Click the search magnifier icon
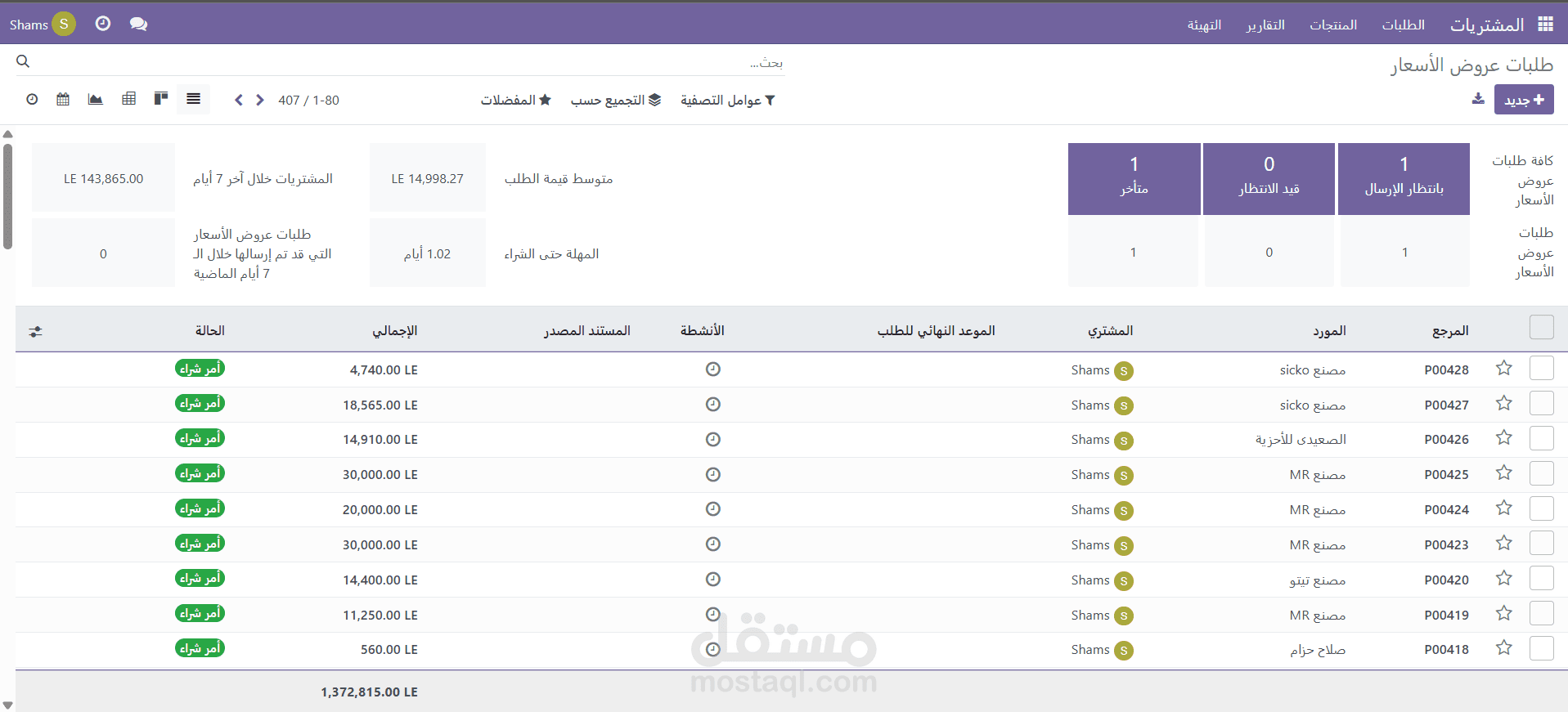Viewport: 1568px width, 712px height. pyautogui.click(x=23, y=61)
